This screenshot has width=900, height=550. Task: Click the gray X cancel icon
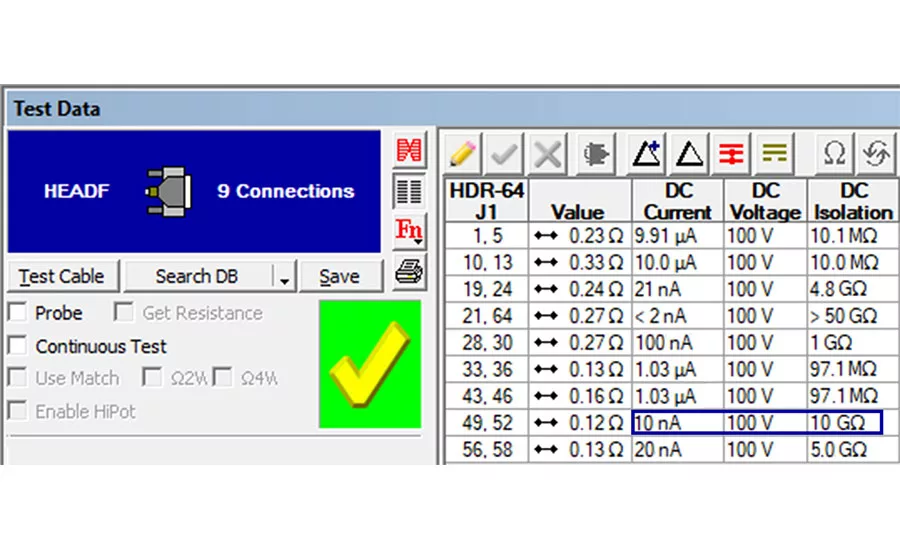click(x=547, y=154)
